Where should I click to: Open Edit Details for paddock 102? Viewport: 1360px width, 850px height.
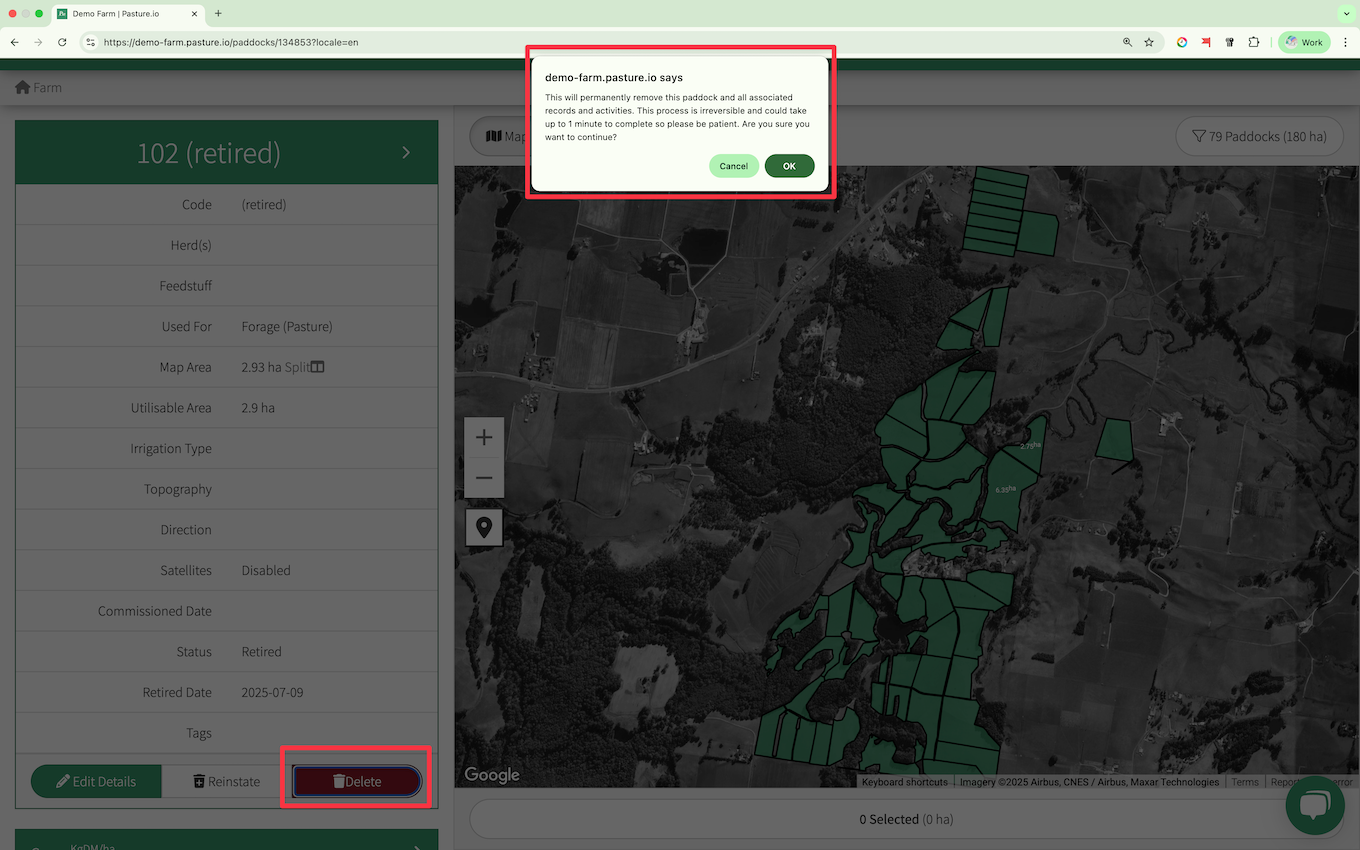click(96, 781)
